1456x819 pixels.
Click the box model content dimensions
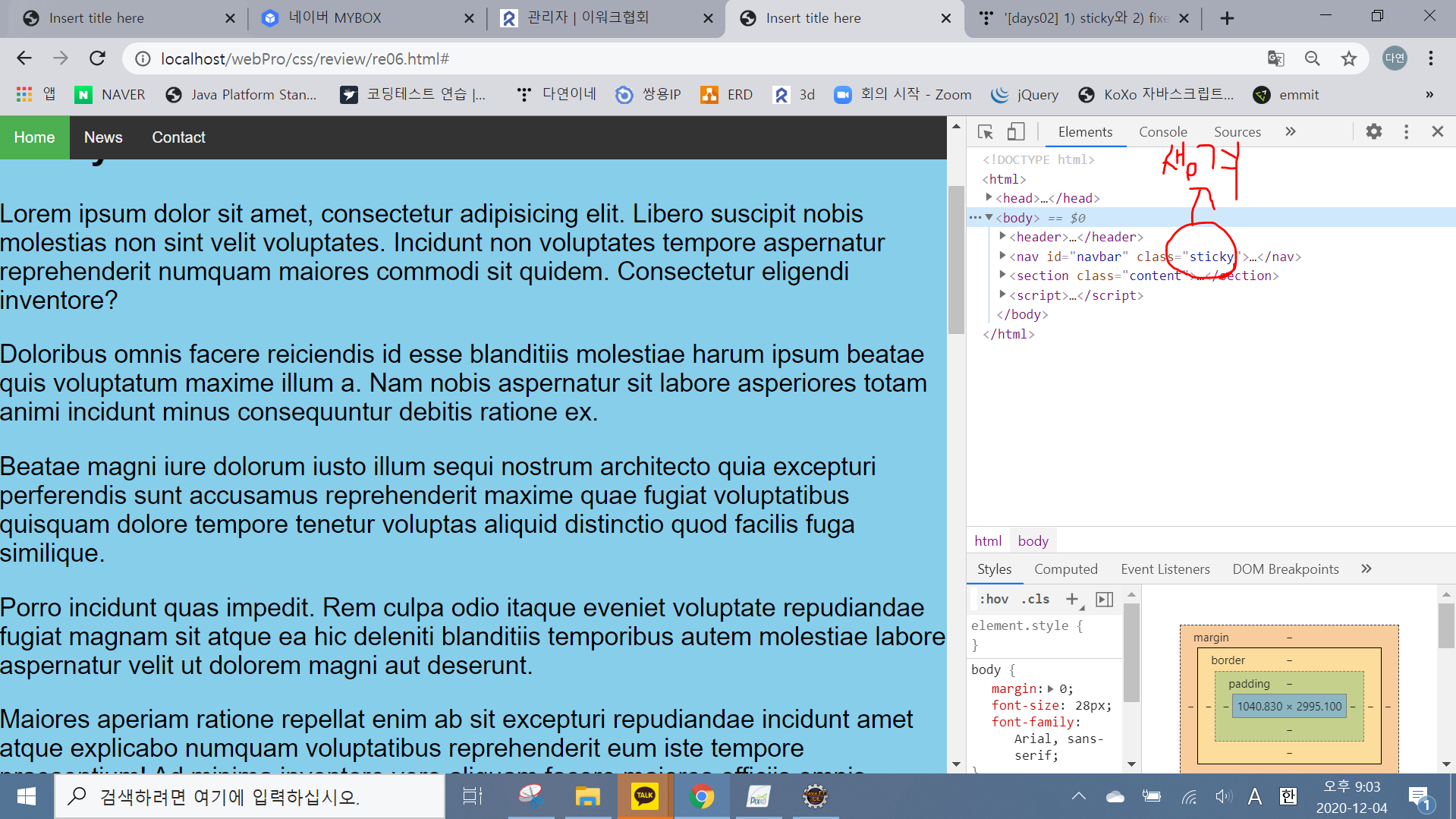point(1289,706)
